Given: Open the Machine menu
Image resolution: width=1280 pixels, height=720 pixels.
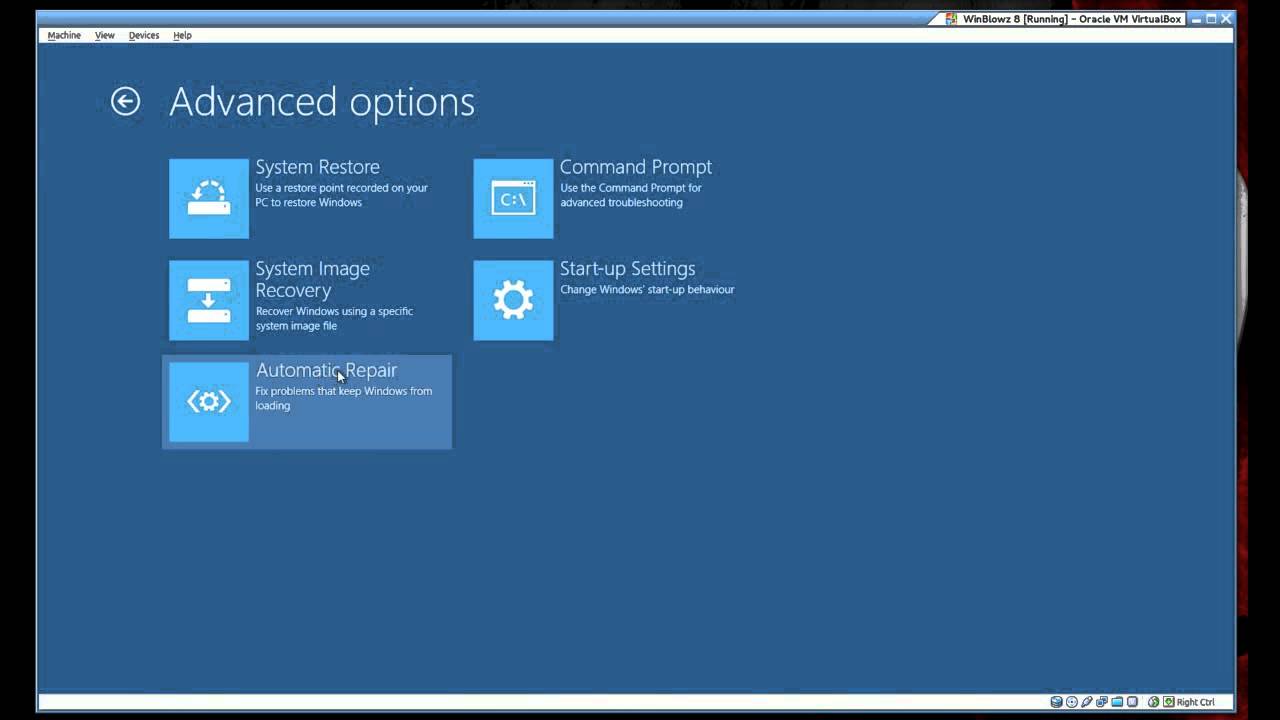Looking at the screenshot, I should click(64, 35).
